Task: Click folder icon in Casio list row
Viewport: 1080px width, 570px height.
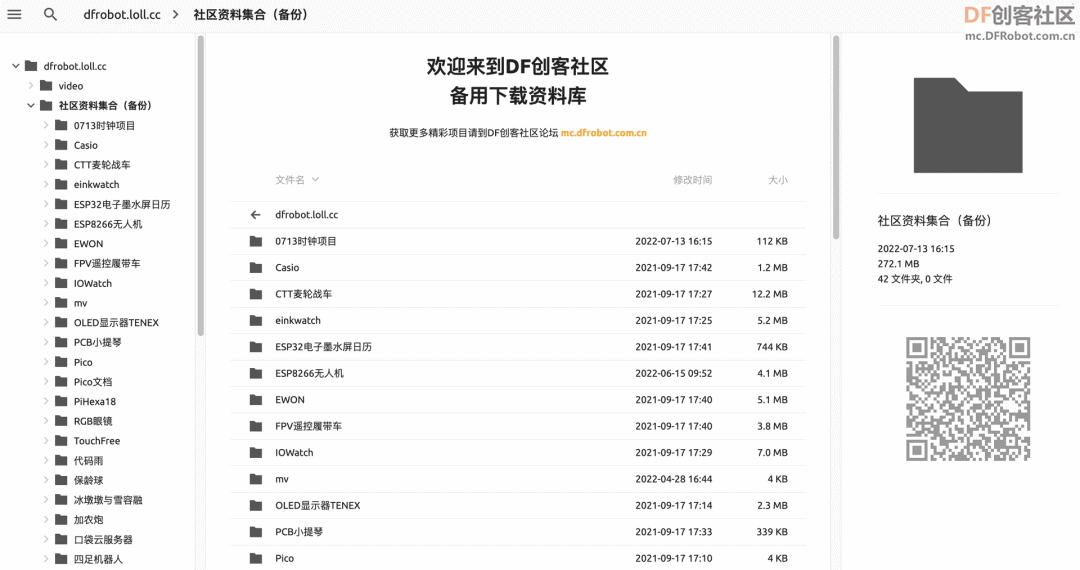Action: pos(256,268)
